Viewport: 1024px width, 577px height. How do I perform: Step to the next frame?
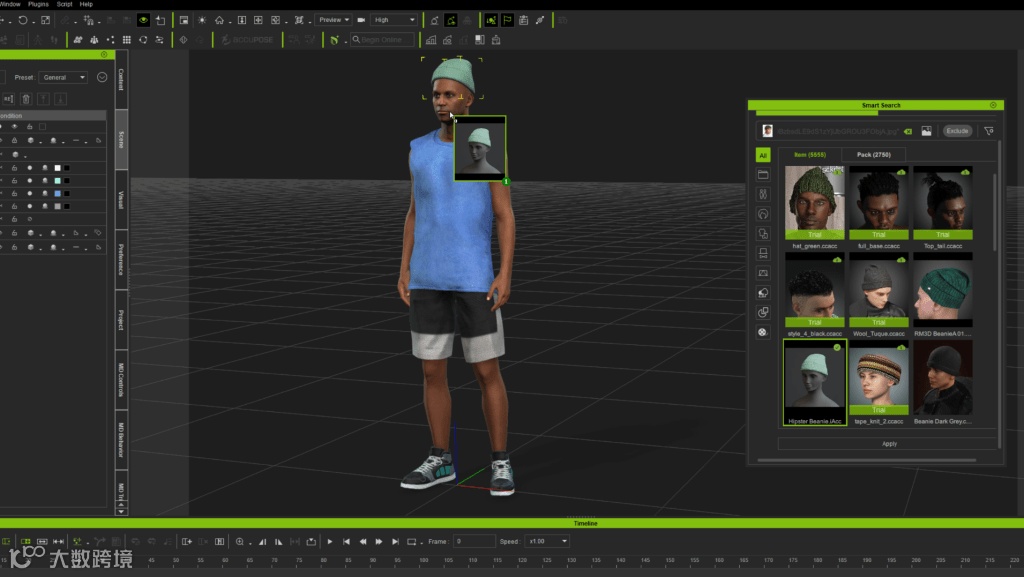379,542
